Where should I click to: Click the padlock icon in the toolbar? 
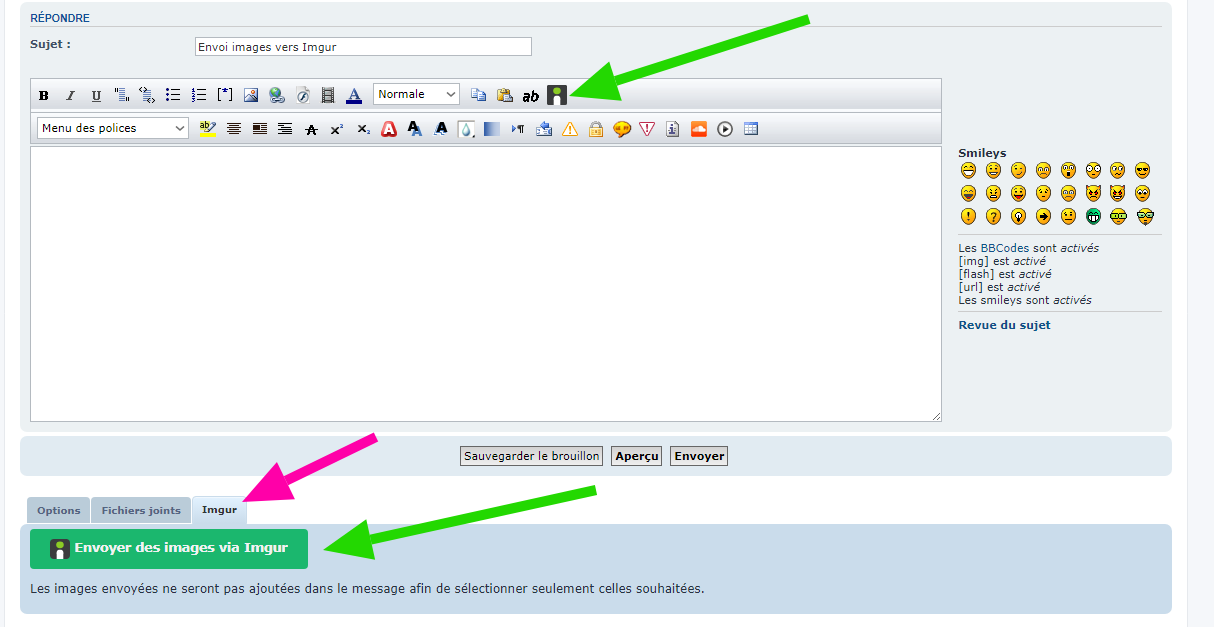[x=596, y=129]
